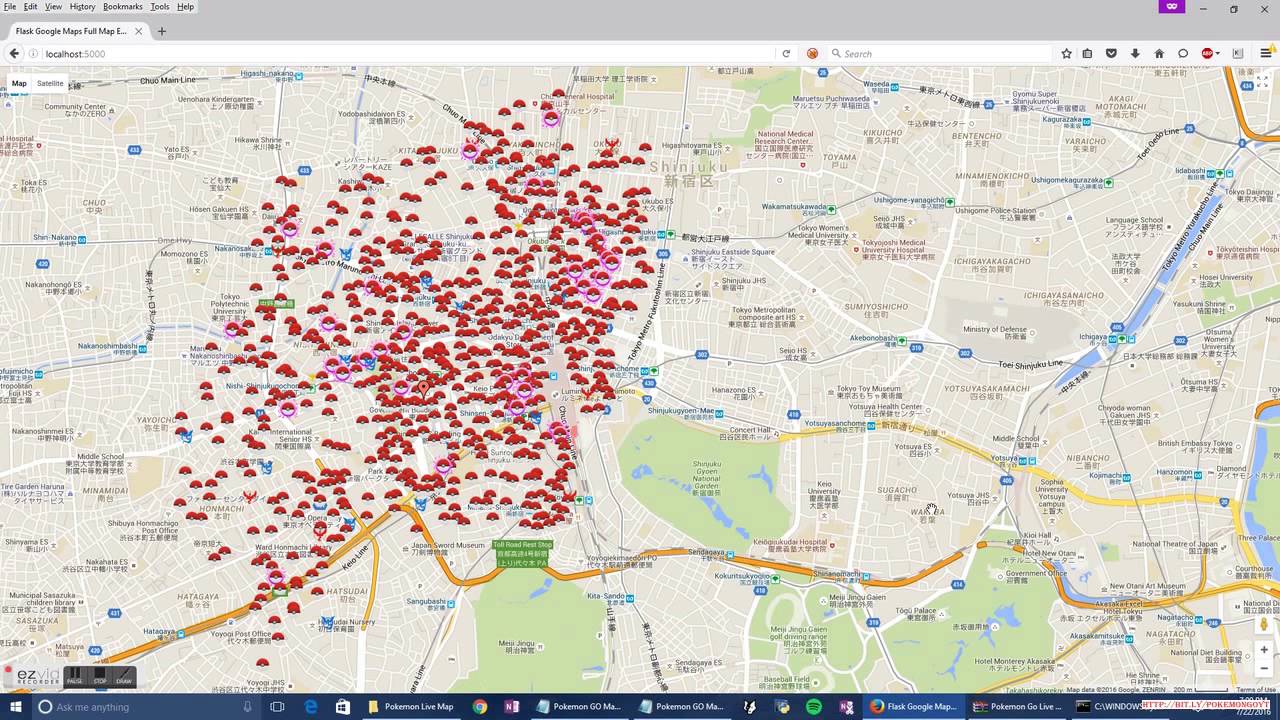
Task: Click the K extension icon in the toolbar
Action: (x=1238, y=53)
